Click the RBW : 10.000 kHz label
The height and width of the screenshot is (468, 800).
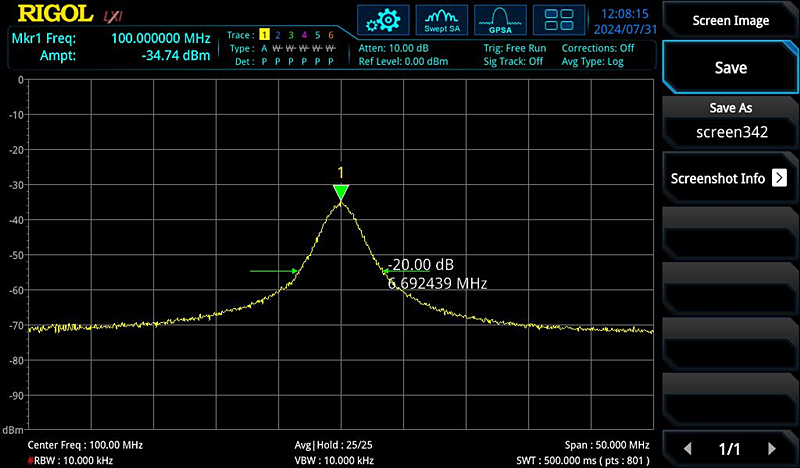click(x=70, y=460)
